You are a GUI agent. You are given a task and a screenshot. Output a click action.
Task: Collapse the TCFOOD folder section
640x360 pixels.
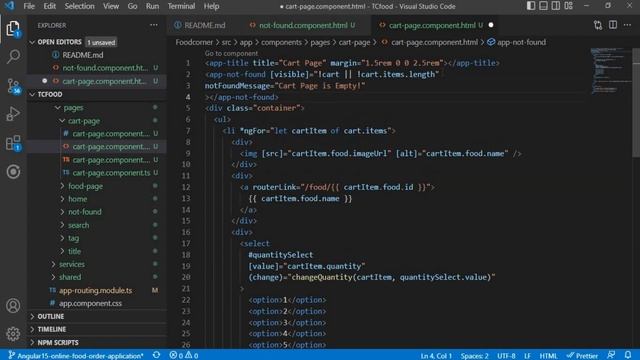coord(32,94)
